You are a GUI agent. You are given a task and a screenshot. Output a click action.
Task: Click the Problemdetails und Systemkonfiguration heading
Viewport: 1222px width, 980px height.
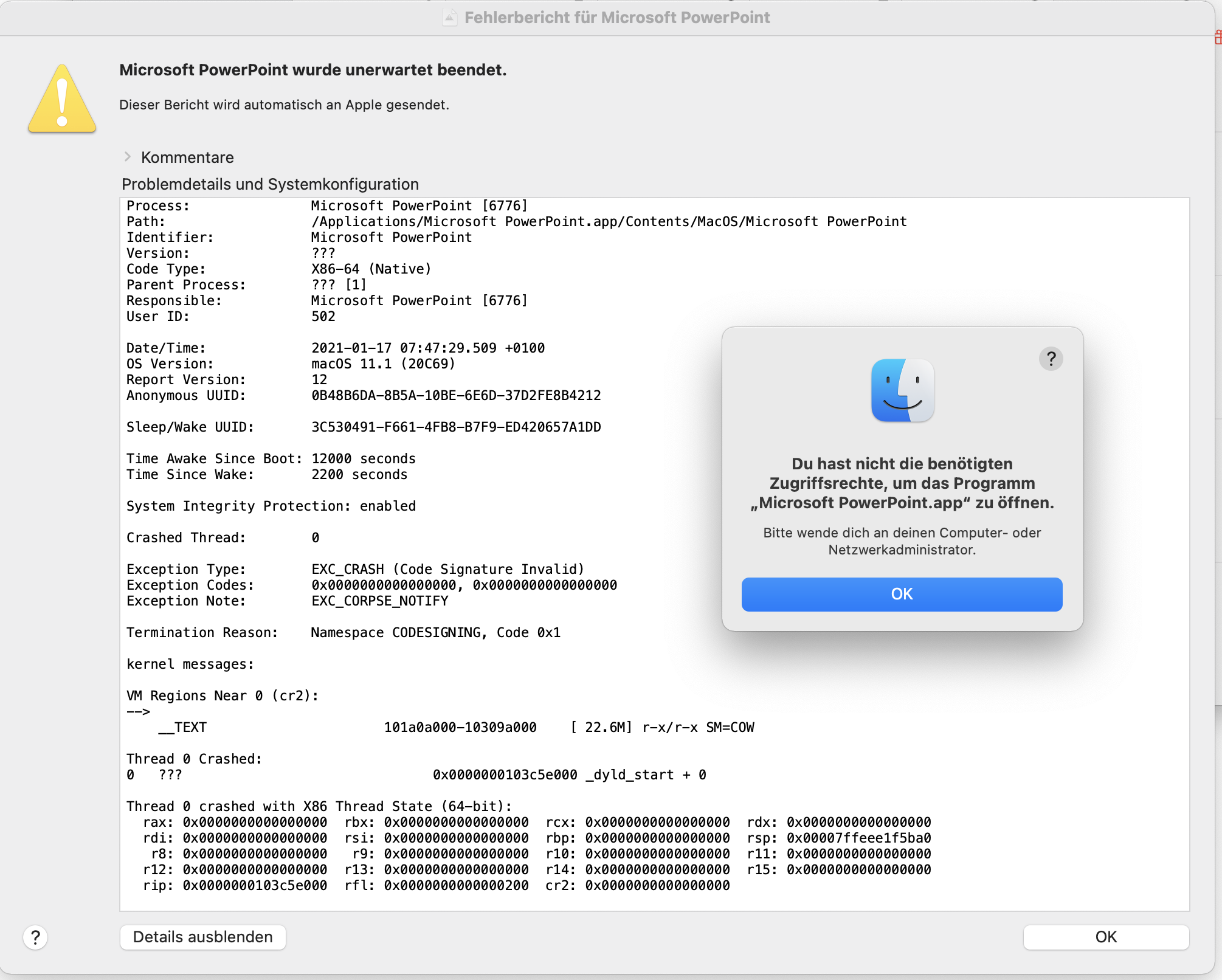[270, 184]
